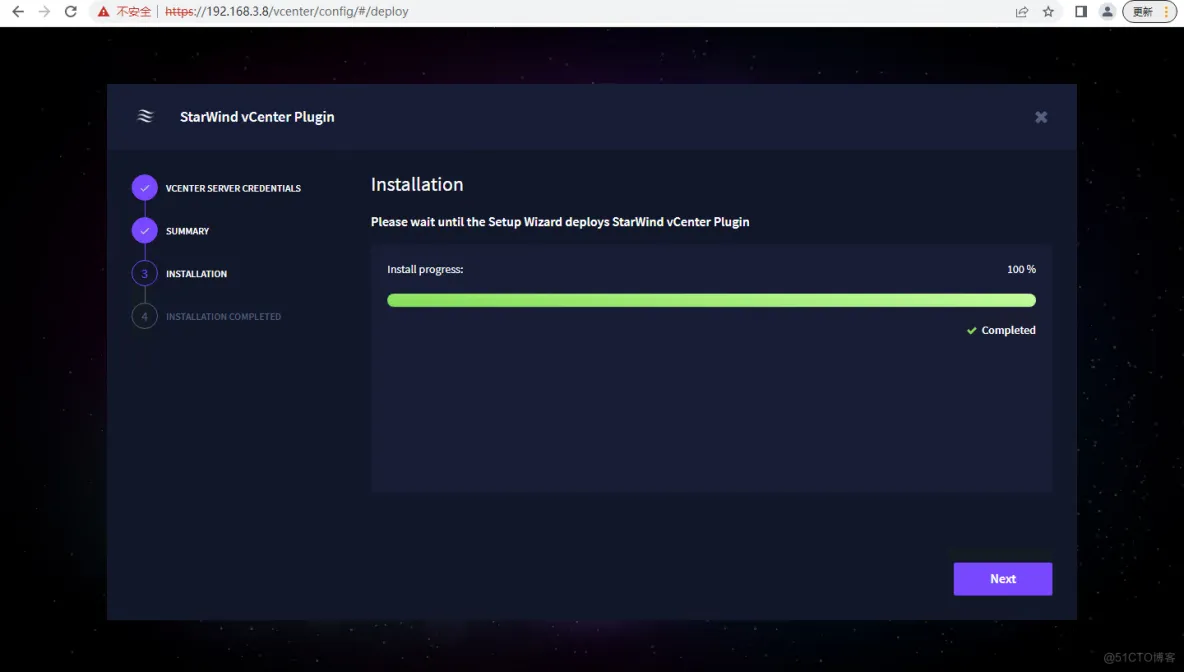Select the SUMMARY step checkmark circle
The width and height of the screenshot is (1184, 672).
point(144,231)
